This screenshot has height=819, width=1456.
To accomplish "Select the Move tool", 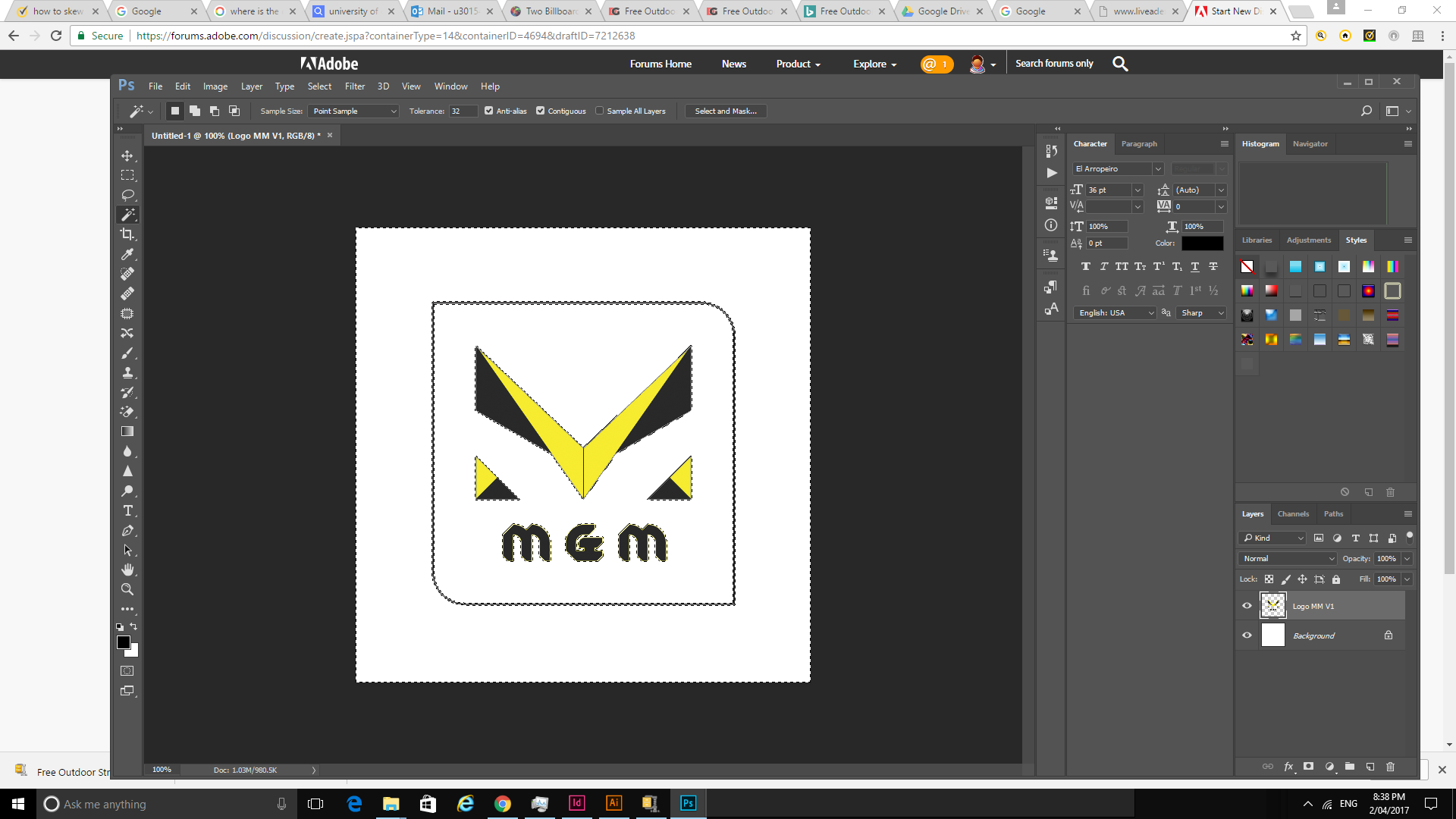I will point(127,155).
